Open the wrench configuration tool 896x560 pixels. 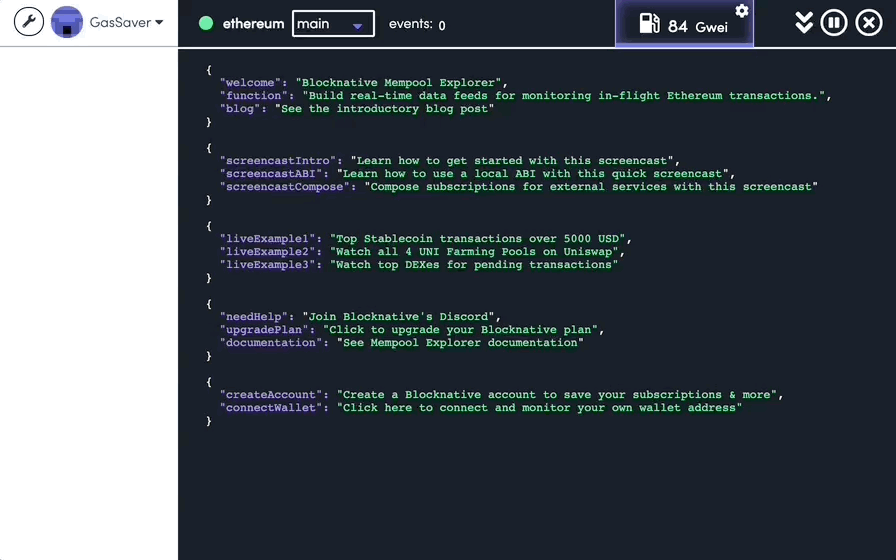tap(29, 22)
